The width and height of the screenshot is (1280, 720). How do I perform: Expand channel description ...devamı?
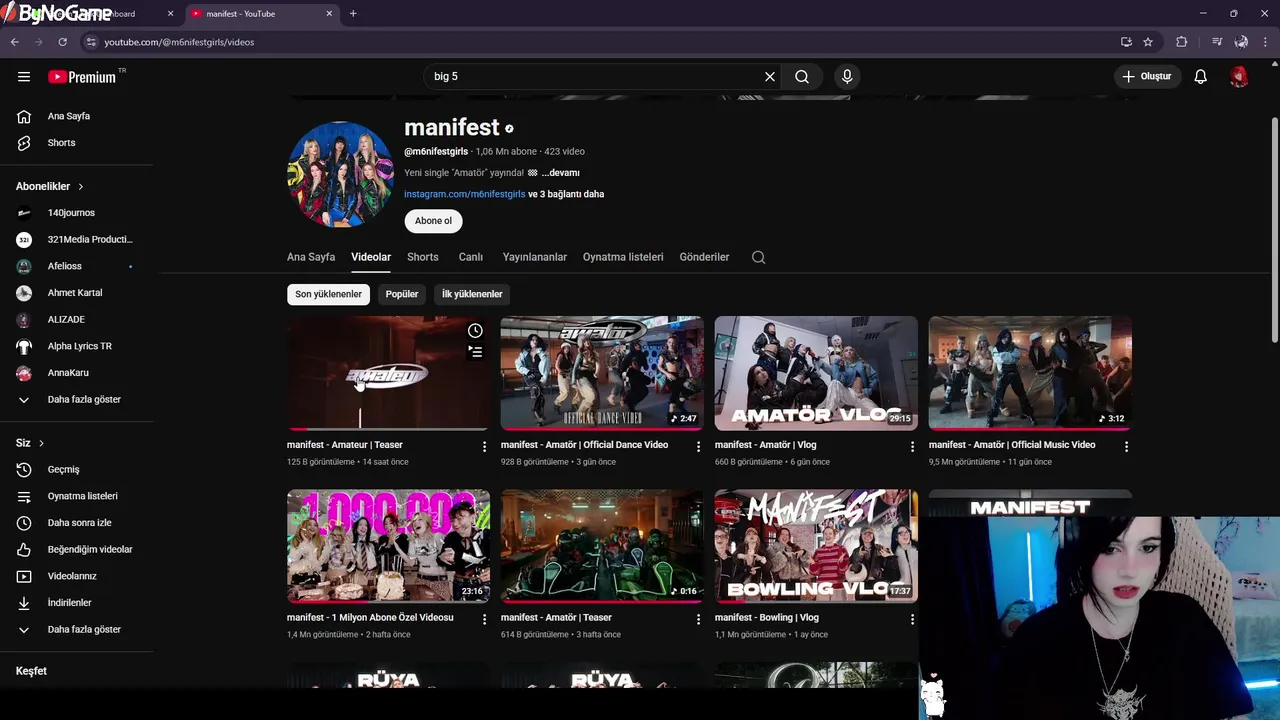pos(560,173)
